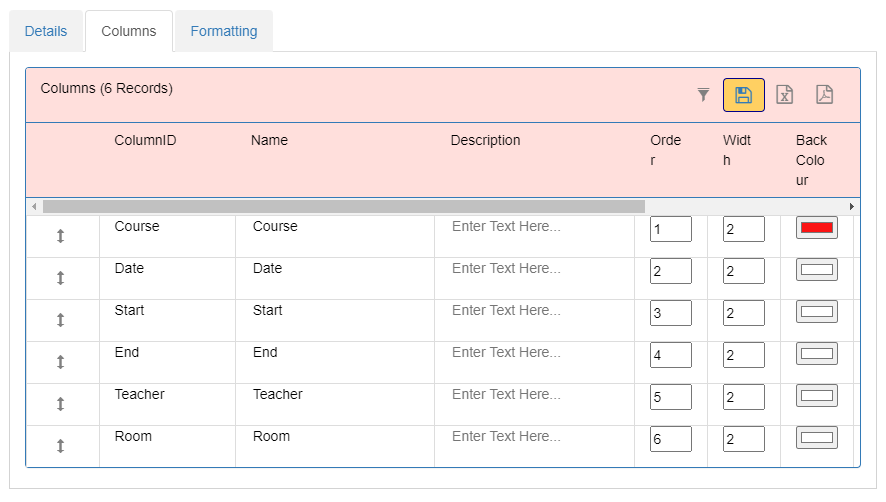Open the Formatting tab
886x502 pixels.
pos(224,31)
